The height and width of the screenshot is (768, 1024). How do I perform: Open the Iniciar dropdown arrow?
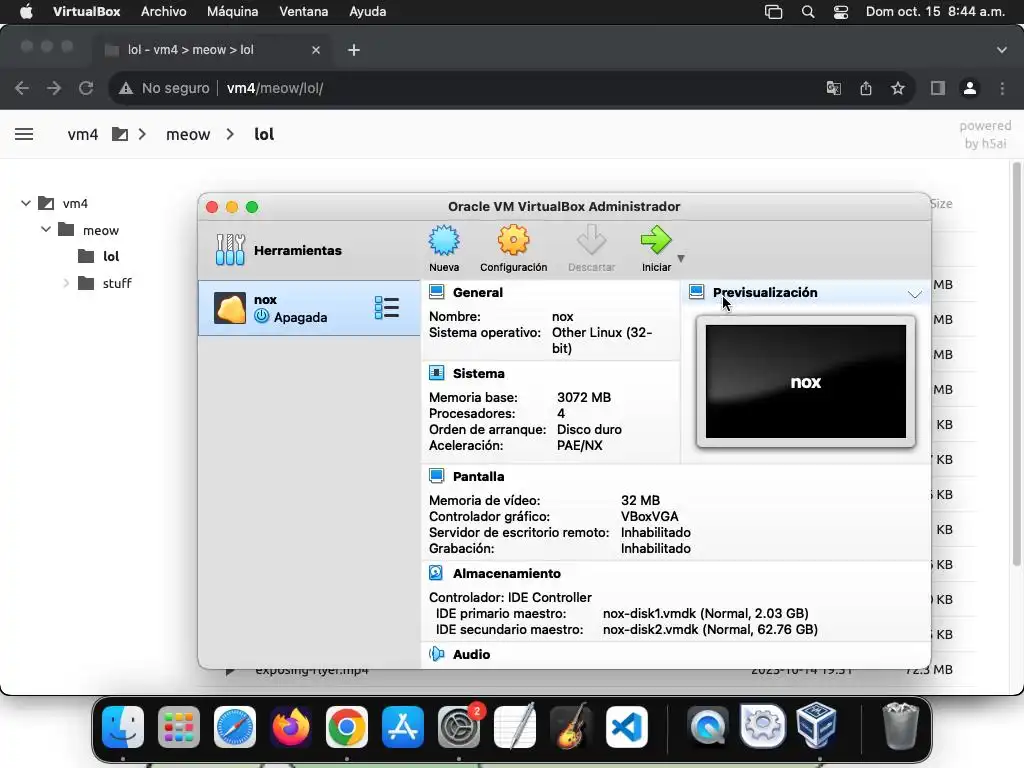click(x=681, y=259)
